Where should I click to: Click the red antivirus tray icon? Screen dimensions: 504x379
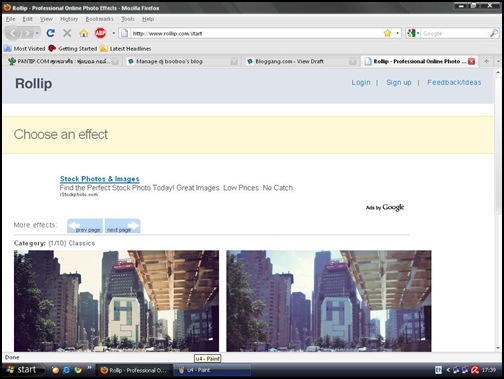tap(475, 370)
